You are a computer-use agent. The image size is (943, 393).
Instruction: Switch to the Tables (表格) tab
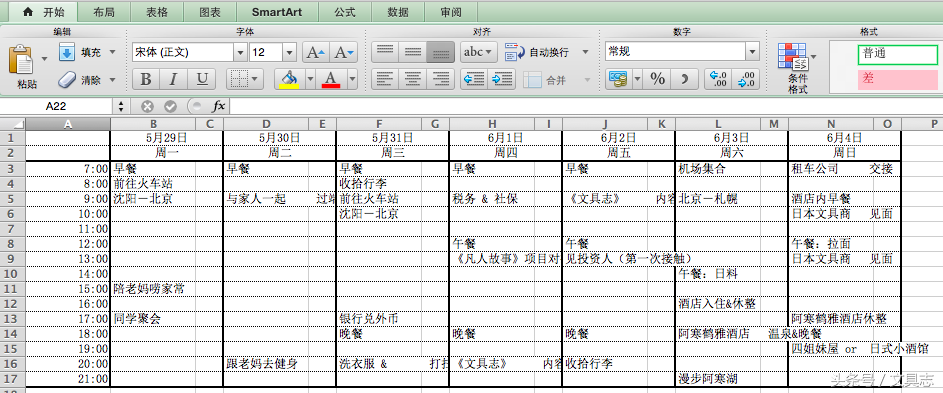coord(156,12)
